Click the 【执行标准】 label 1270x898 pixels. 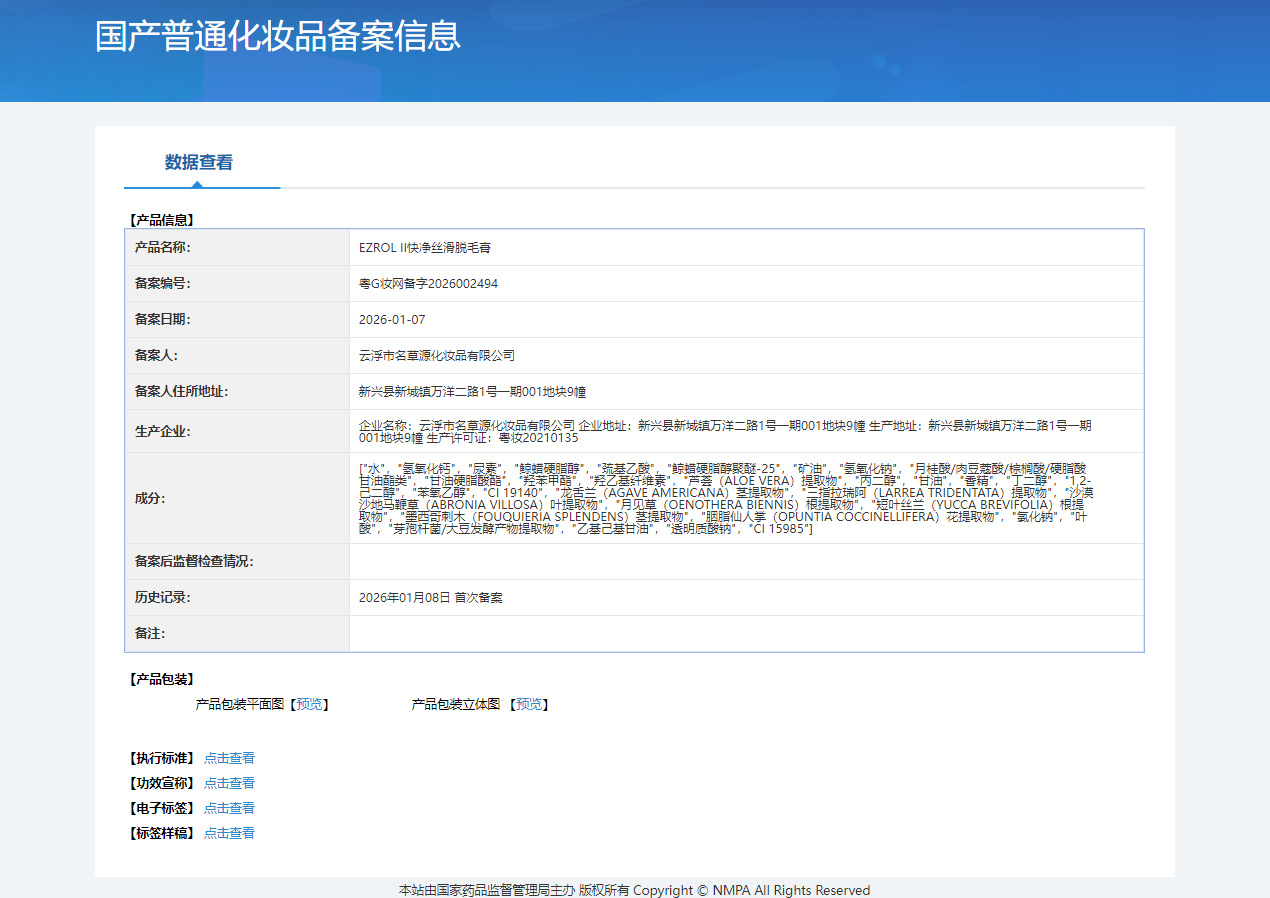pyautogui.click(x=161, y=758)
